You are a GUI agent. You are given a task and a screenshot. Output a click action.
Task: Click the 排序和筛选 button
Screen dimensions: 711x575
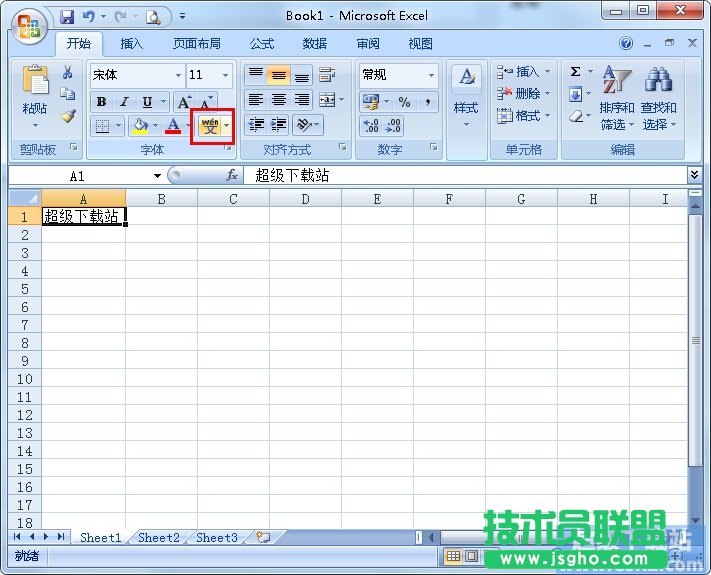click(x=616, y=100)
